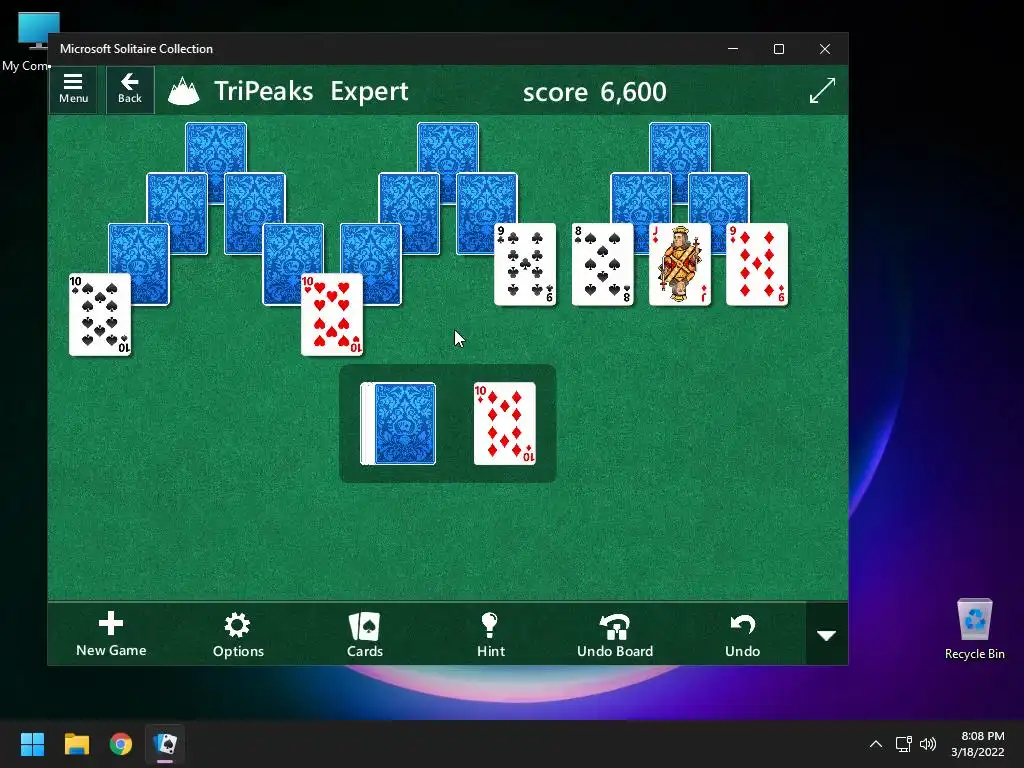Toggle full screen with diagonal arrows icon
1024x768 pixels.
[822, 90]
